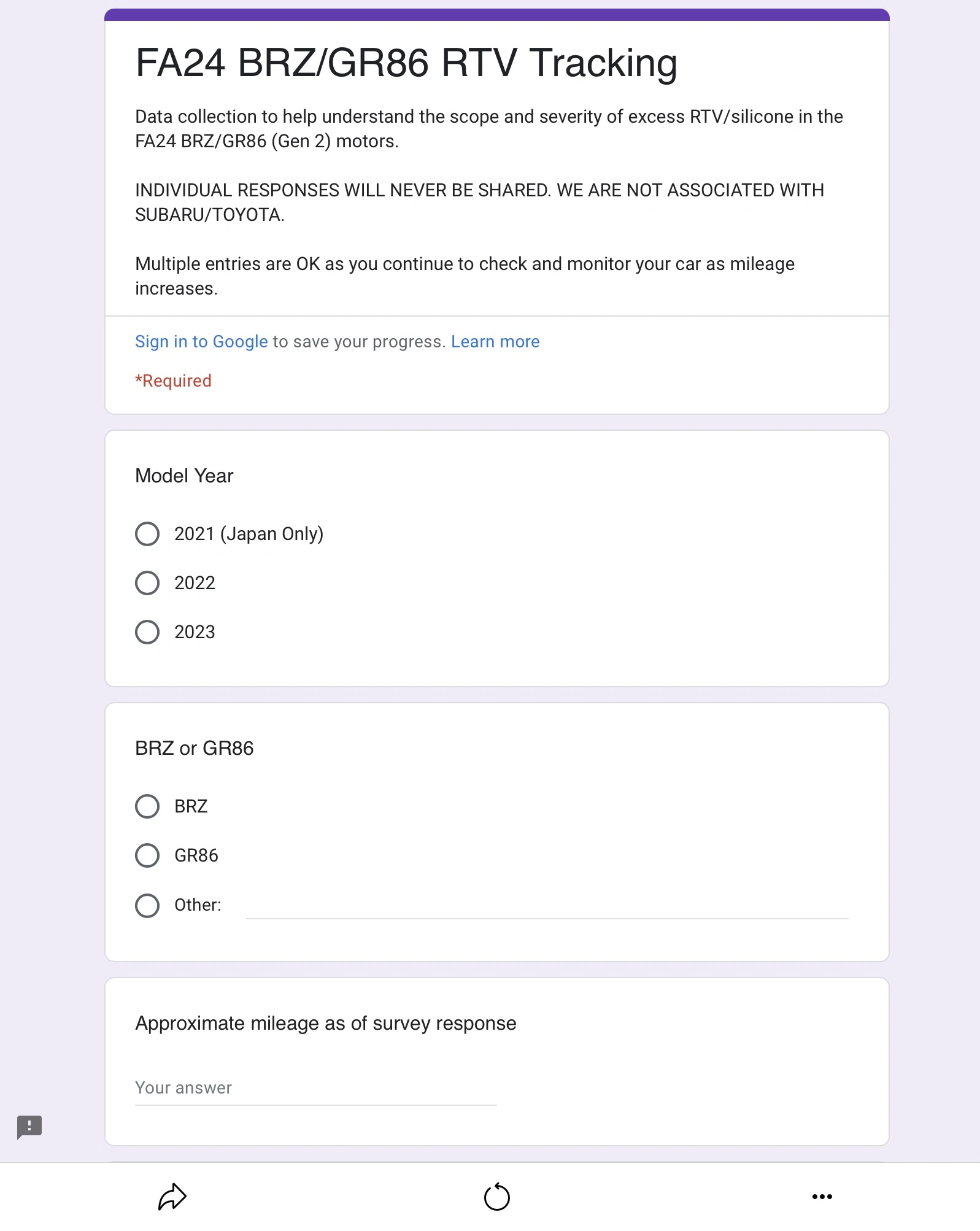Image resolution: width=980 pixels, height=1231 pixels.
Task: Select the 2022 model year option
Action: [x=147, y=583]
